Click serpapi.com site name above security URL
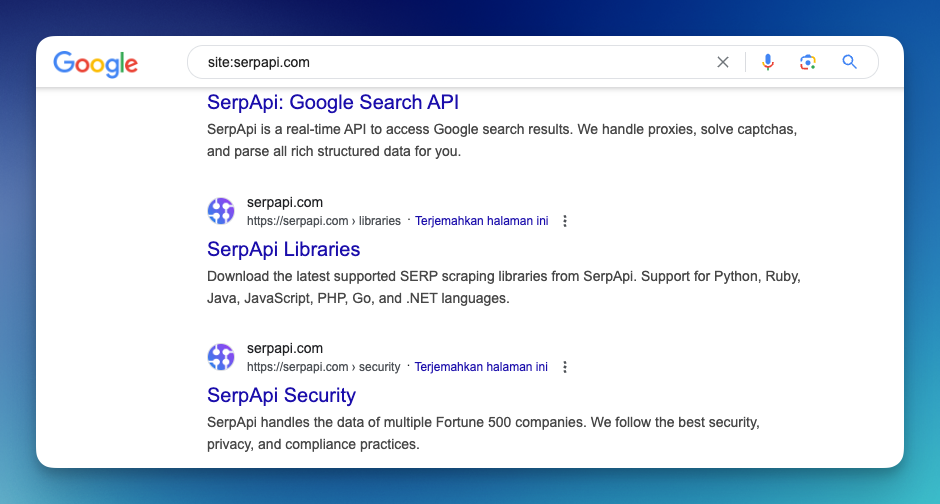Screen dimensions: 940x504 tap(285, 349)
